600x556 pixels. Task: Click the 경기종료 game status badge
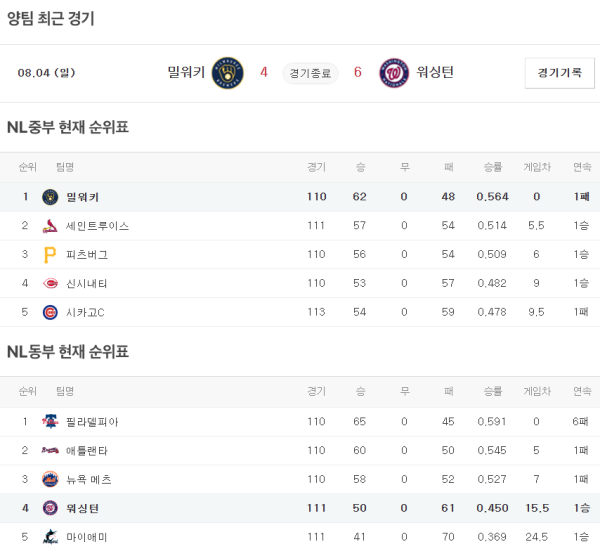tap(310, 72)
